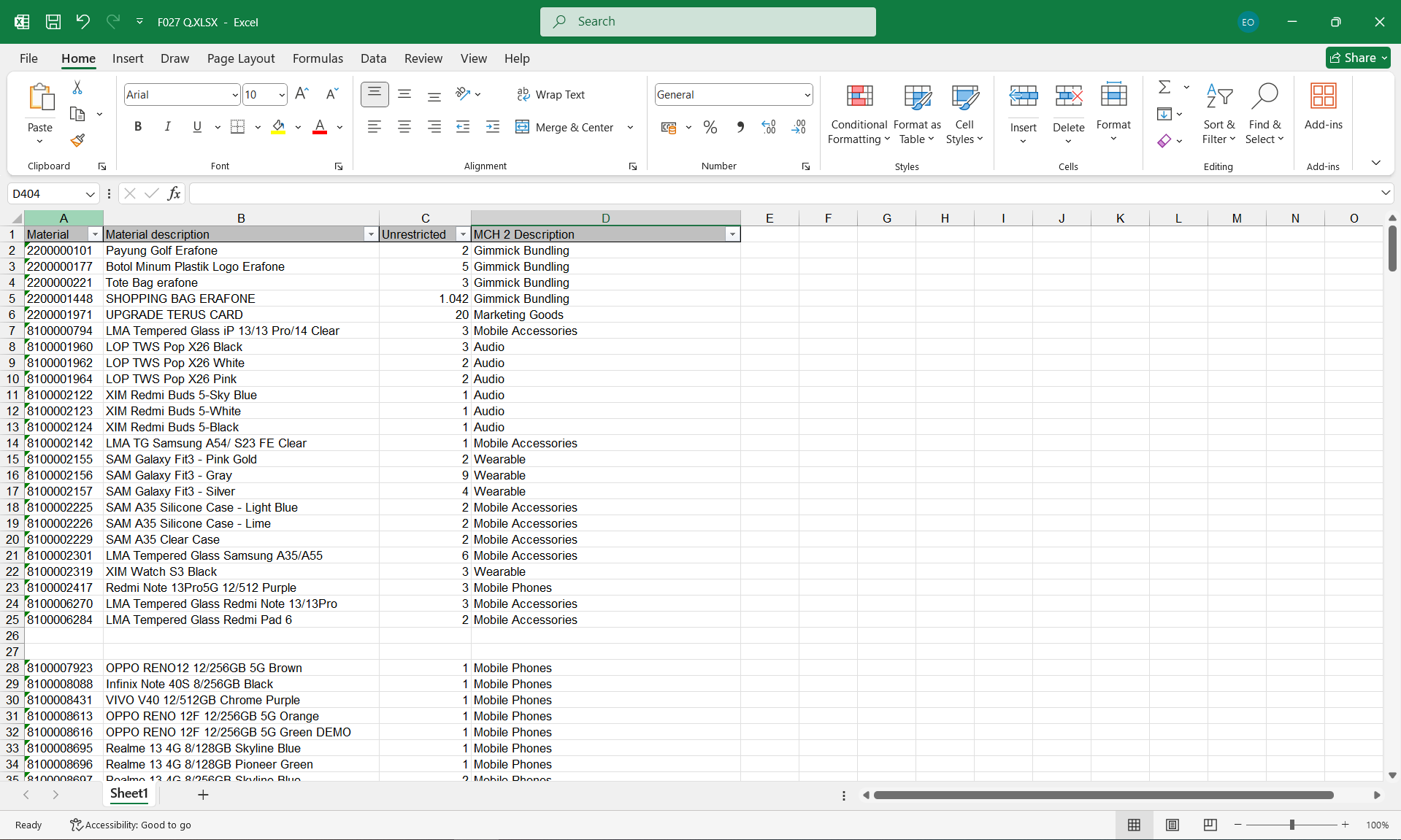Switch to the Page Layout tab
This screenshot has width=1401, height=840.
pos(241,58)
